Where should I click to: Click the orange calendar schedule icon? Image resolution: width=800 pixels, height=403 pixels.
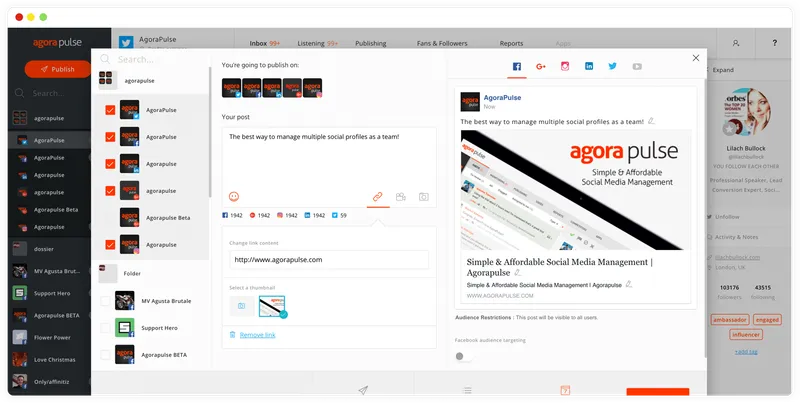pos(565,390)
